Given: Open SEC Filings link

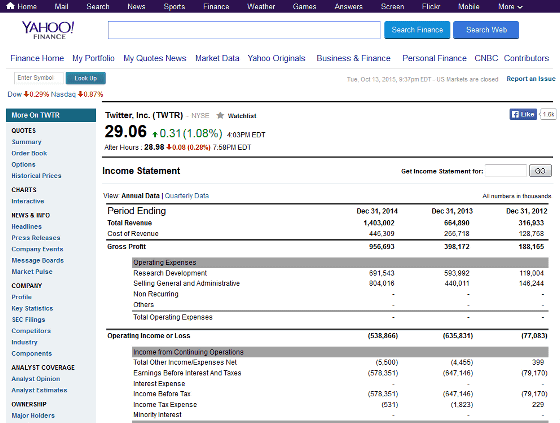Looking at the screenshot, I should pyautogui.click(x=28, y=320).
